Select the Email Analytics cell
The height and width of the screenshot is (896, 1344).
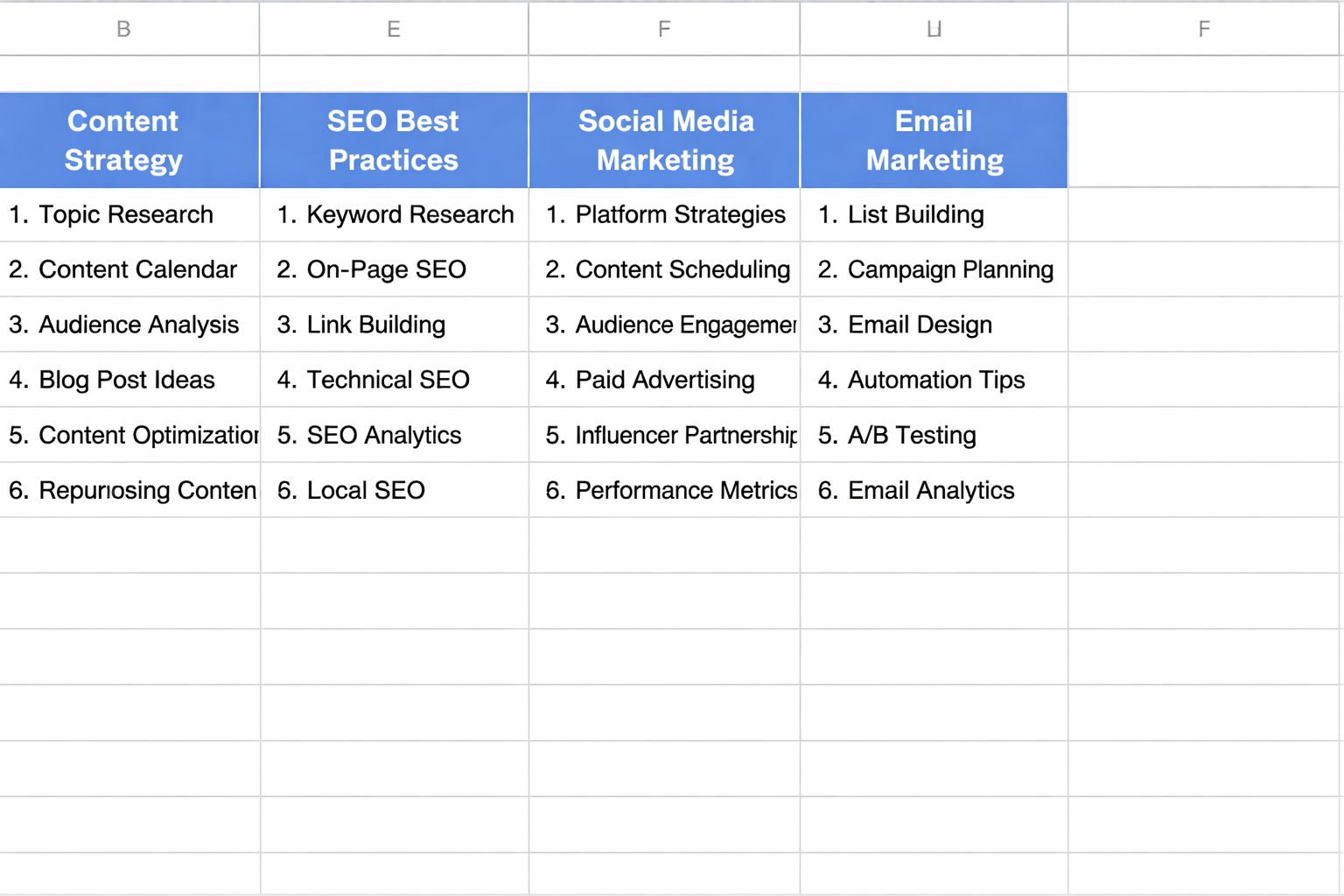click(x=933, y=490)
